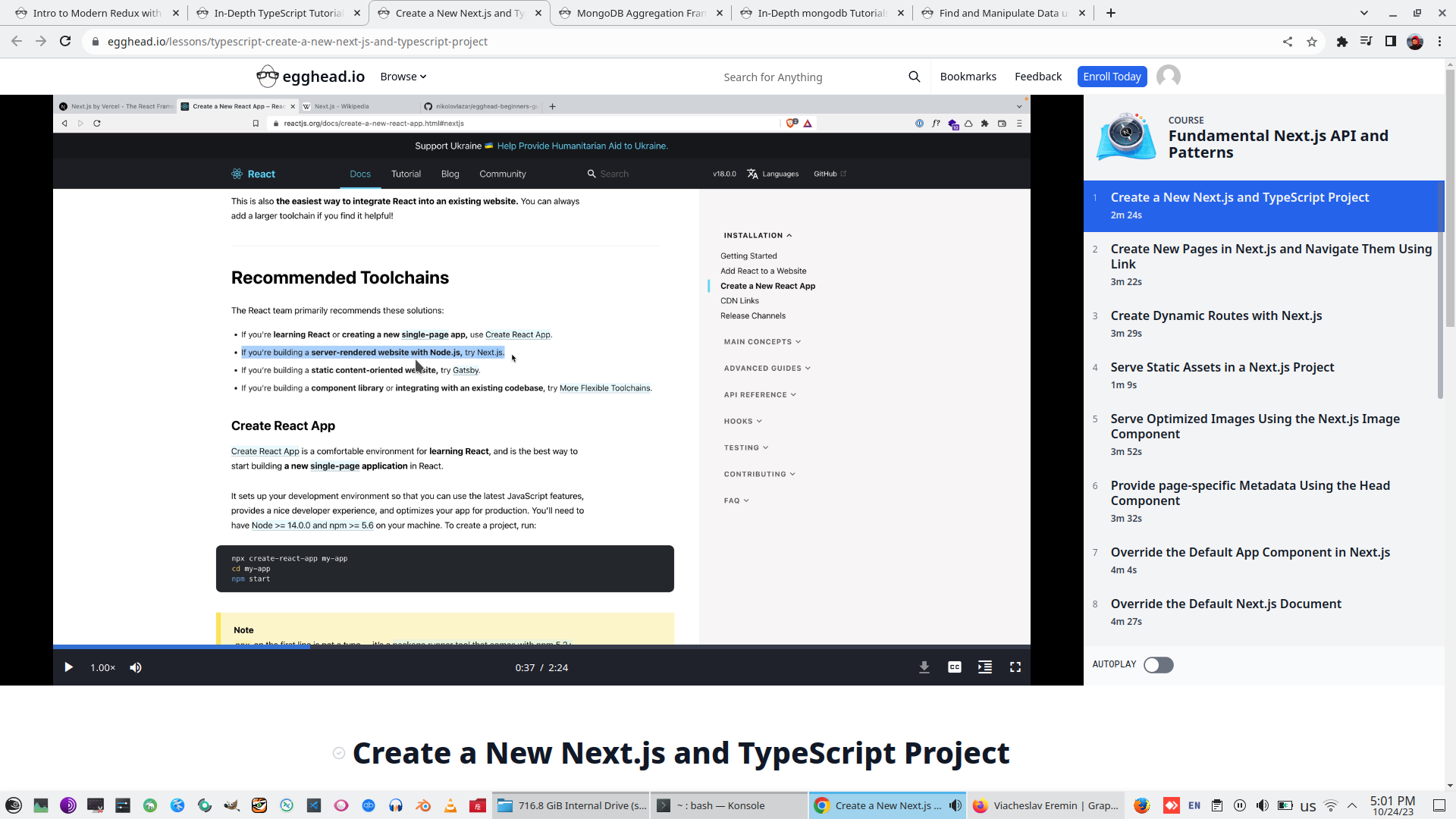Switch to the MongoDB Aggregation tab
Image resolution: width=1456 pixels, height=819 pixels.
pos(641,13)
